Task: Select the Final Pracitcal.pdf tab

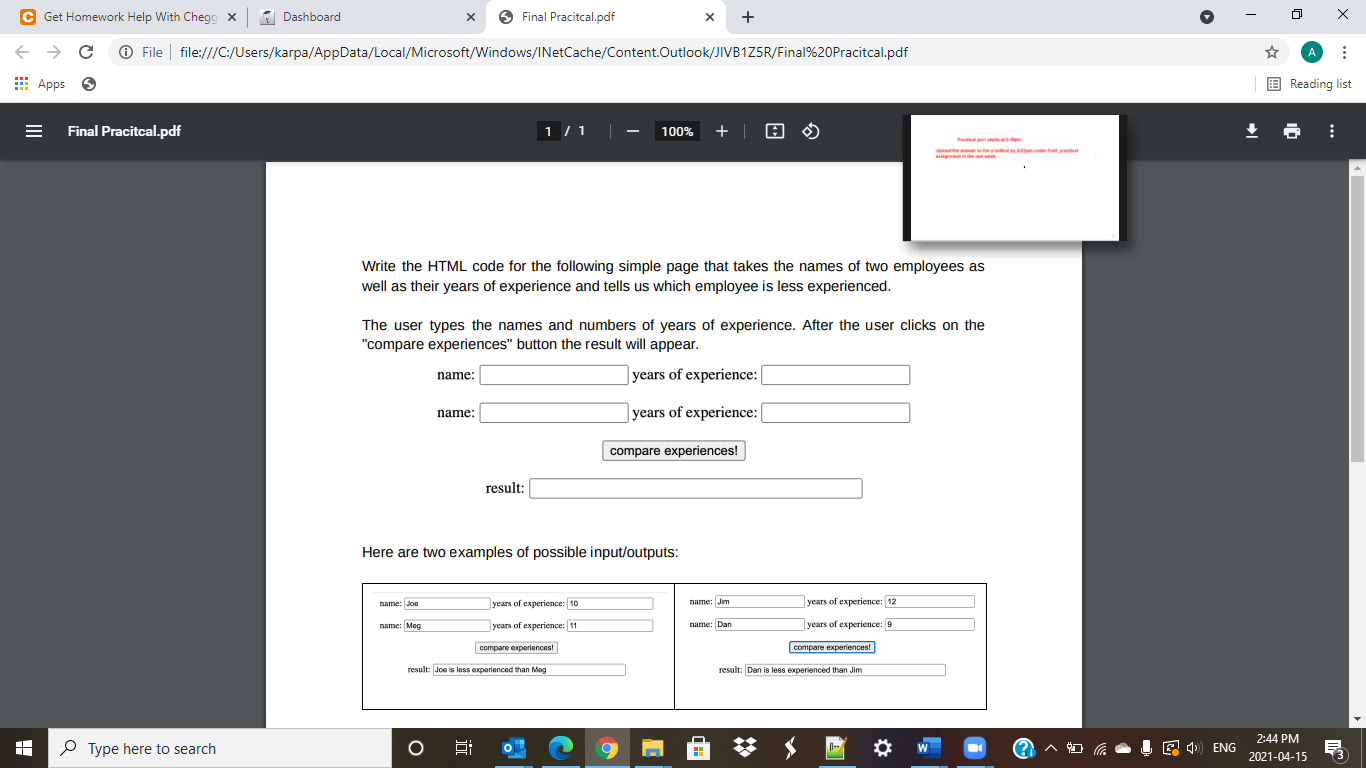Action: click(606, 17)
